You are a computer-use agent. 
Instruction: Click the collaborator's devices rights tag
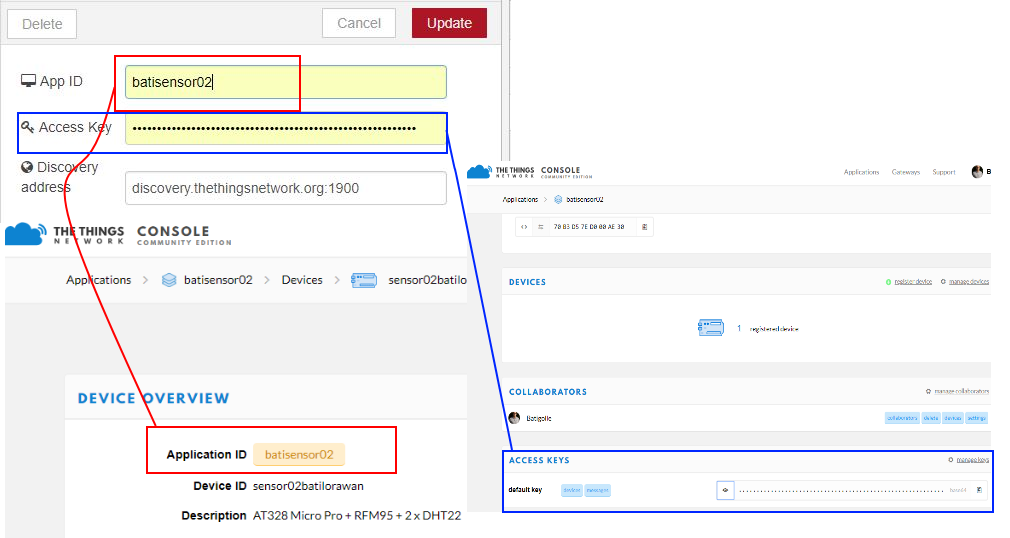(x=953, y=418)
